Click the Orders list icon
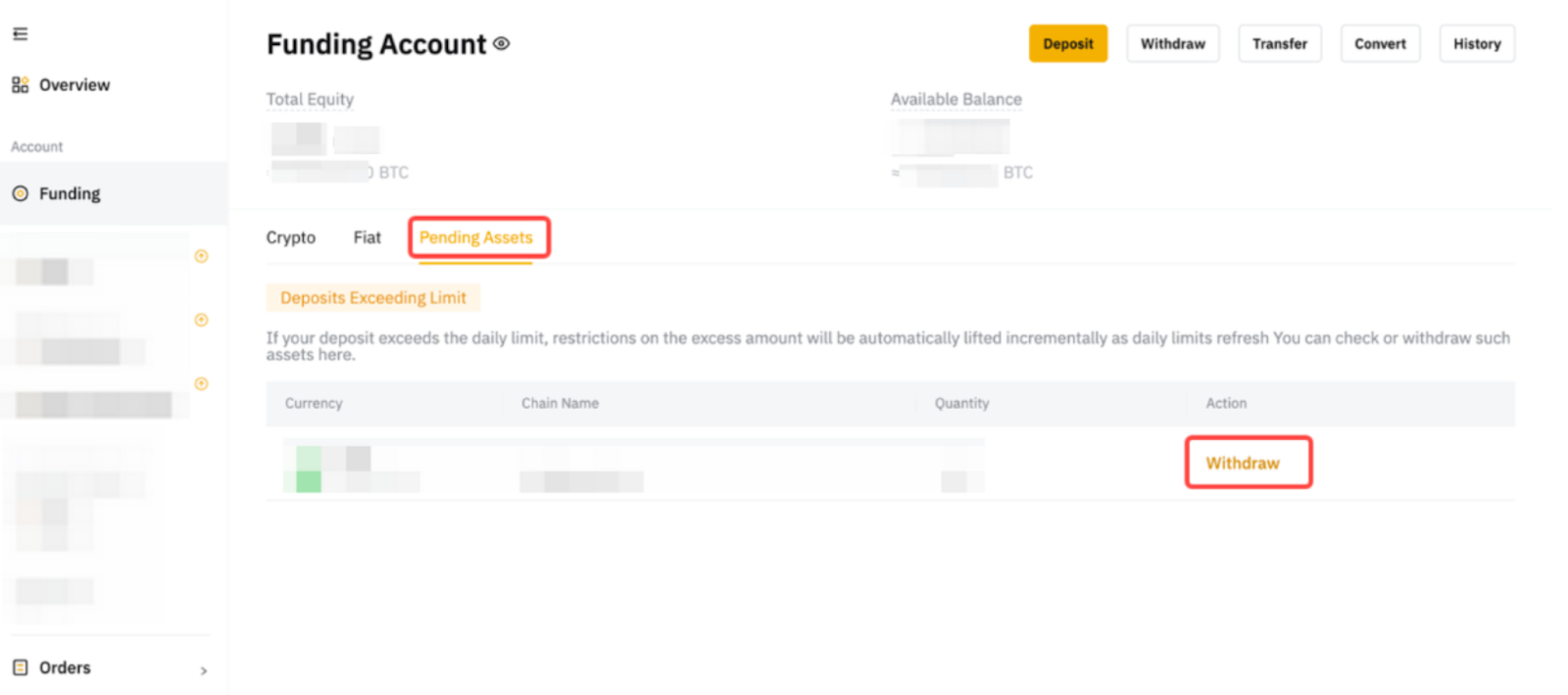 tap(20, 668)
